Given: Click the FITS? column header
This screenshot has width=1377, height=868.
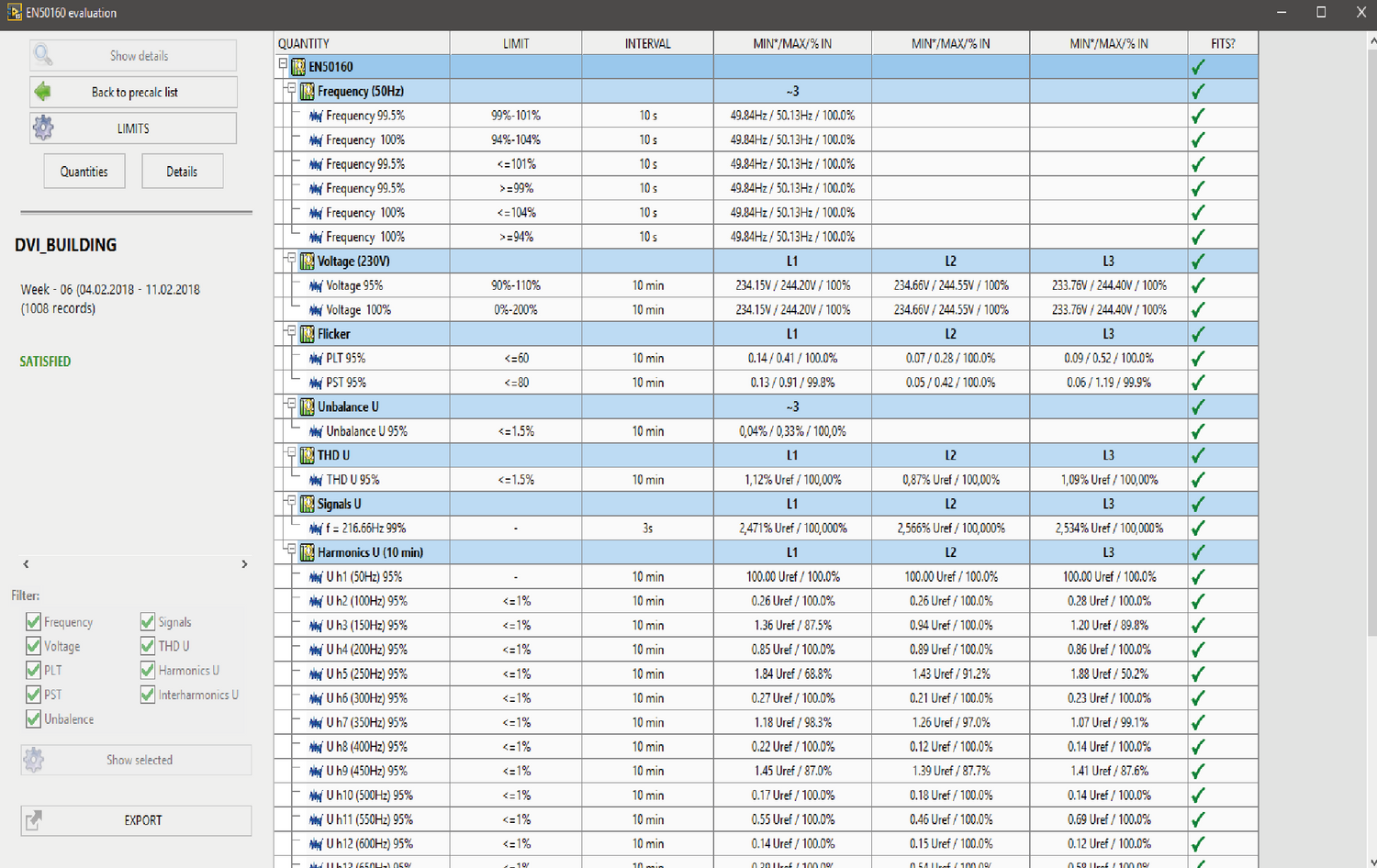Looking at the screenshot, I should click(x=1222, y=43).
